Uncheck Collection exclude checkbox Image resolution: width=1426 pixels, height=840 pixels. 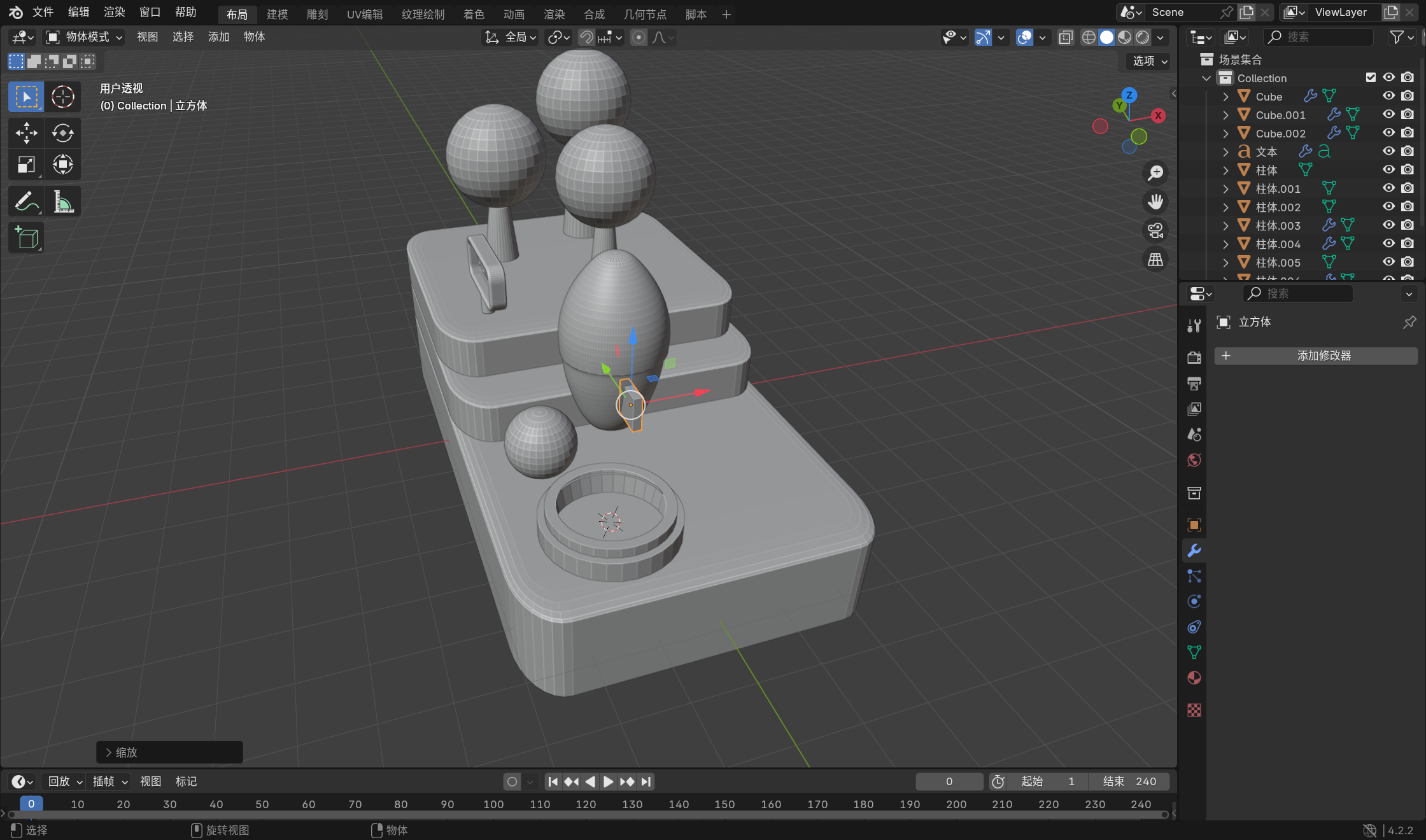pos(1371,78)
